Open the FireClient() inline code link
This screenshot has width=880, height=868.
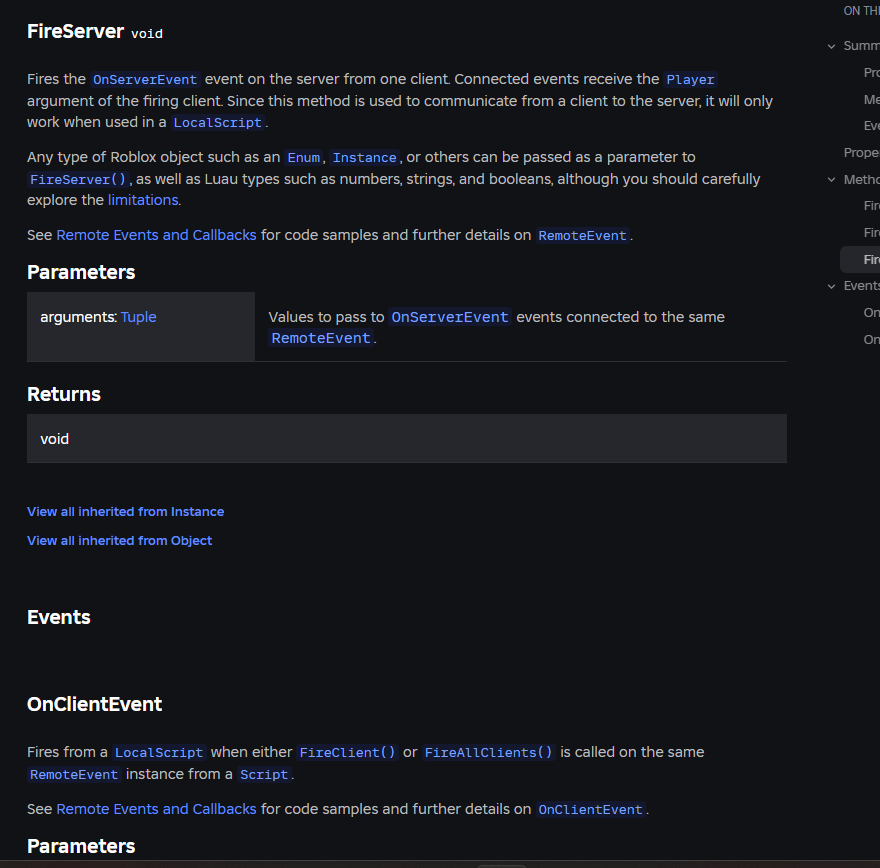pos(347,752)
